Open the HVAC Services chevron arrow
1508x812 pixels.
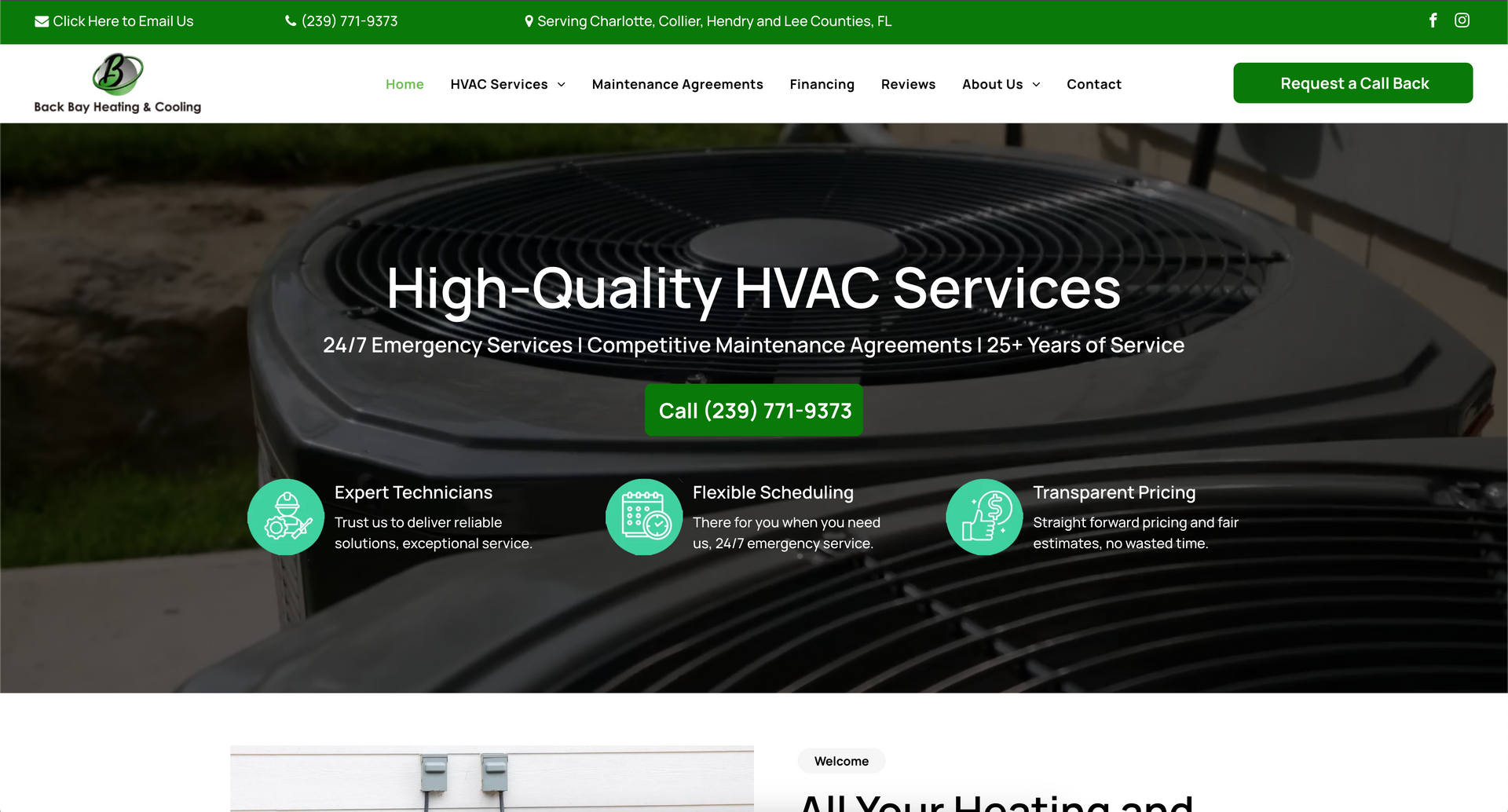tap(561, 84)
